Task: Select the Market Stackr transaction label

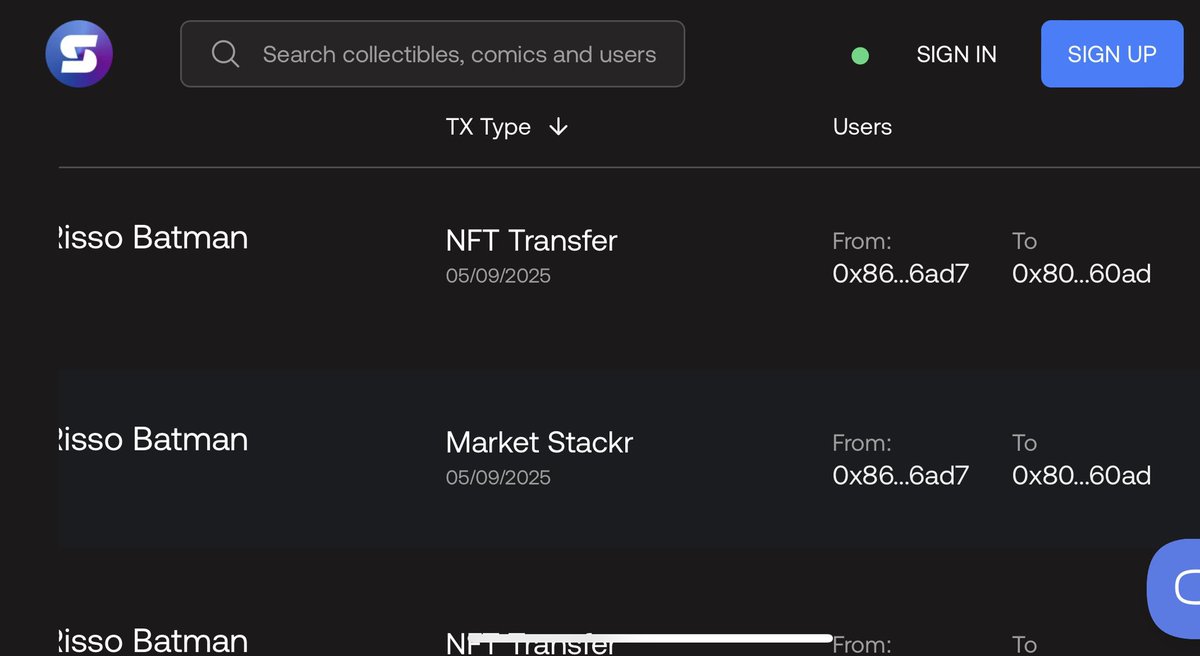Action: (539, 442)
